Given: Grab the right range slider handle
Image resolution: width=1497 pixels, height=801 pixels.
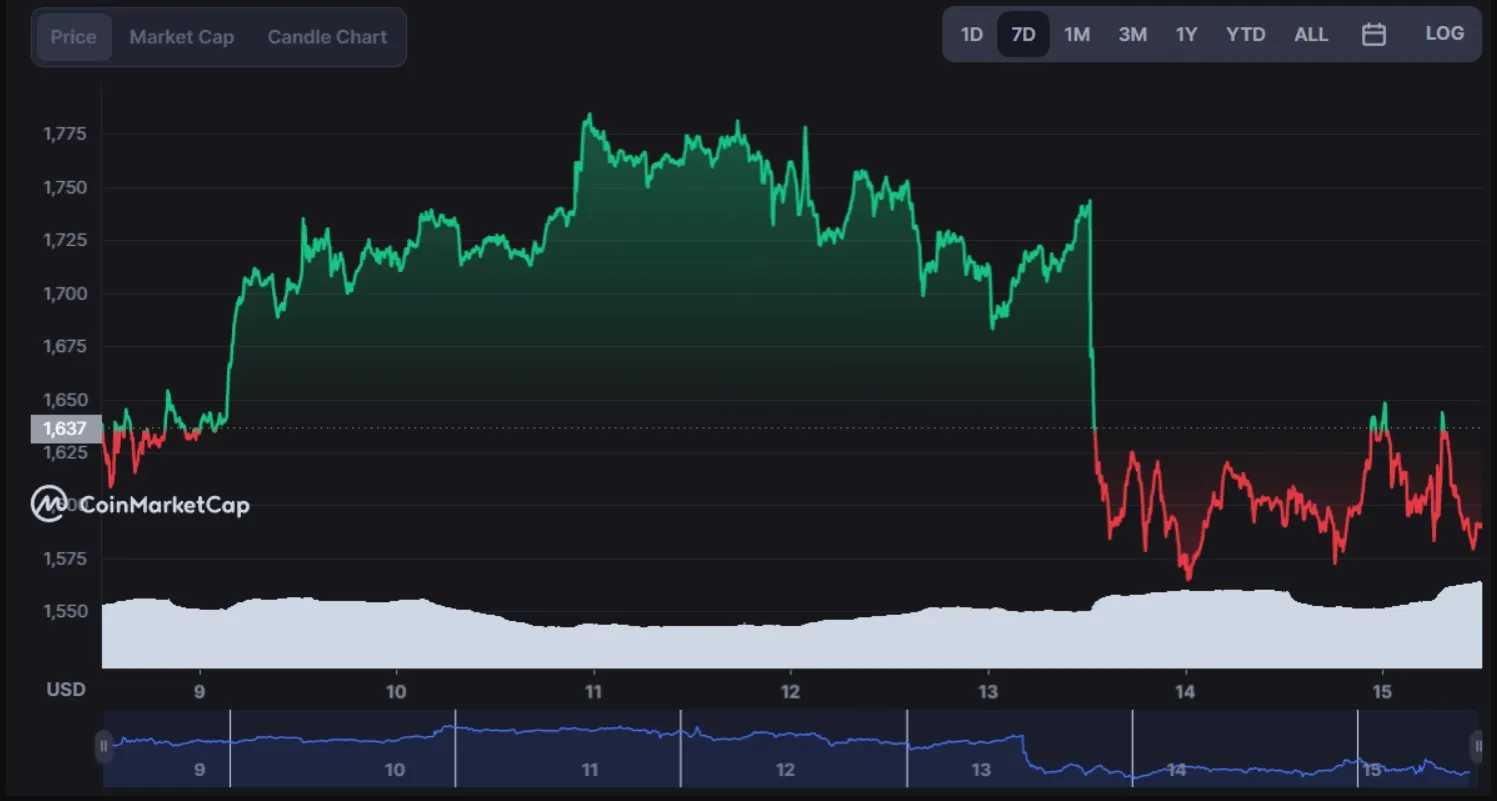Looking at the screenshot, I should click(x=1478, y=746).
